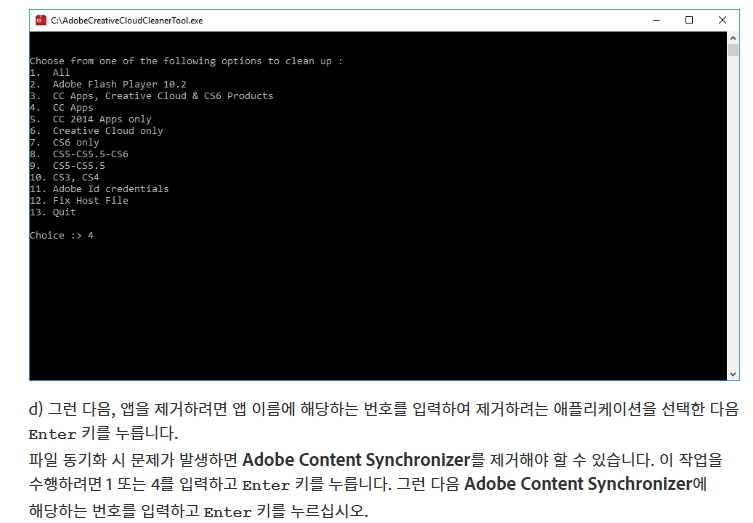This screenshot has height=523, width=753.
Task: Click the option 'CS5-CS5.5-CS6'
Action: [90, 154]
